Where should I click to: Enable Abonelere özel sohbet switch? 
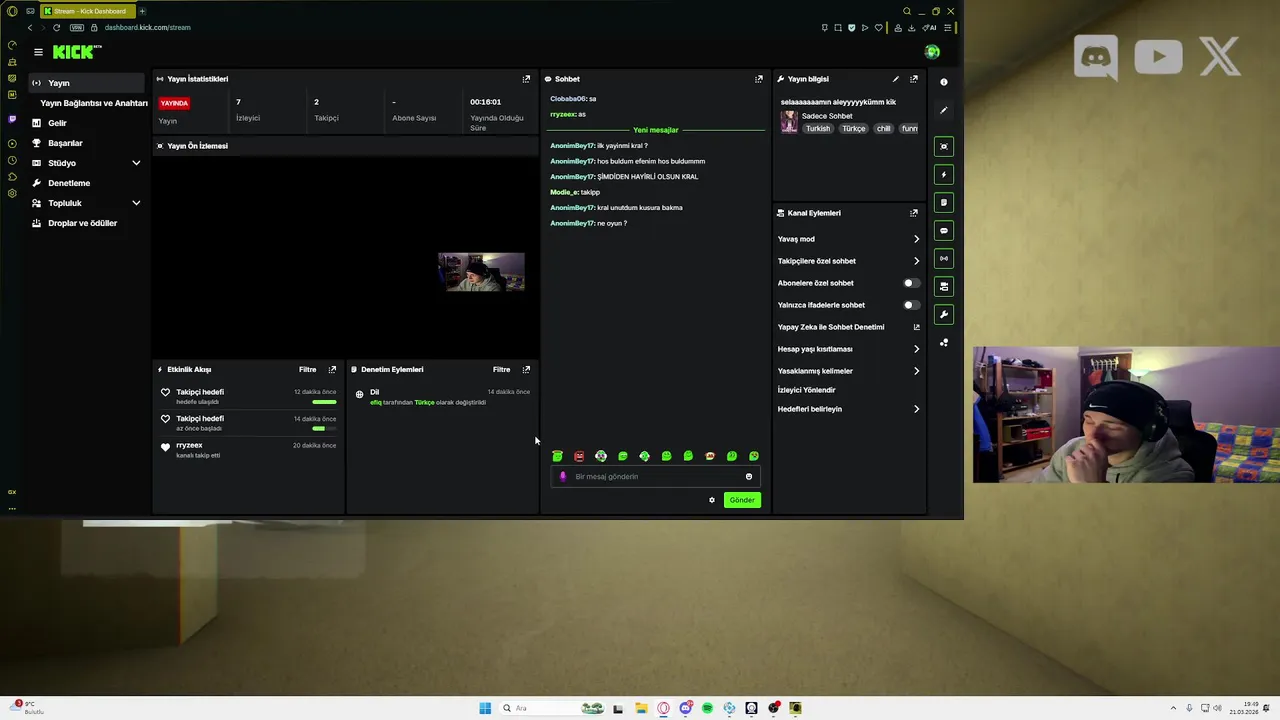tap(911, 283)
